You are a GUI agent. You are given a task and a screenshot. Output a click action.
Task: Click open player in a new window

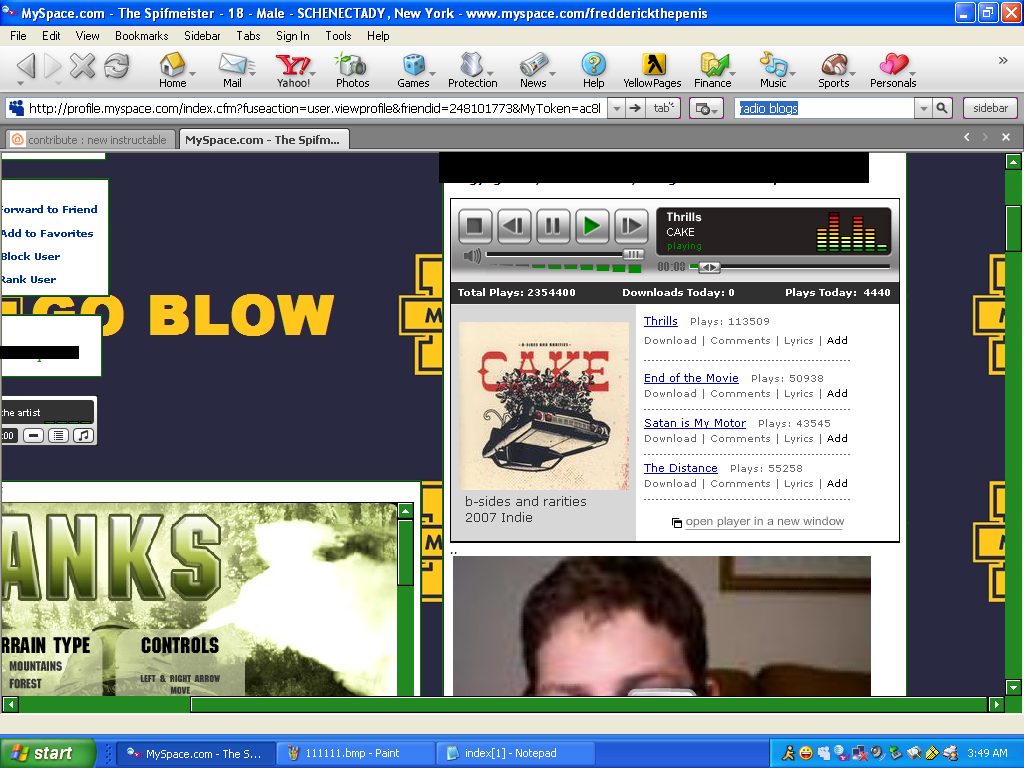pyautogui.click(x=764, y=521)
